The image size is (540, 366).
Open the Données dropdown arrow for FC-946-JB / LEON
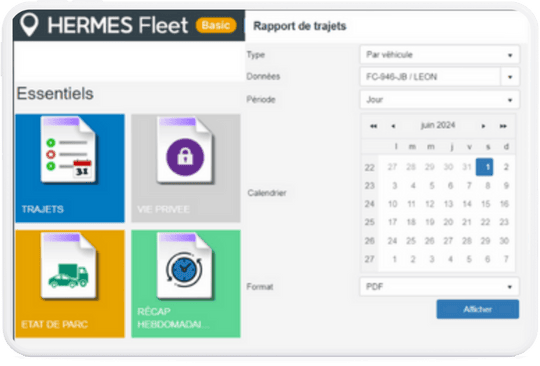click(510, 77)
